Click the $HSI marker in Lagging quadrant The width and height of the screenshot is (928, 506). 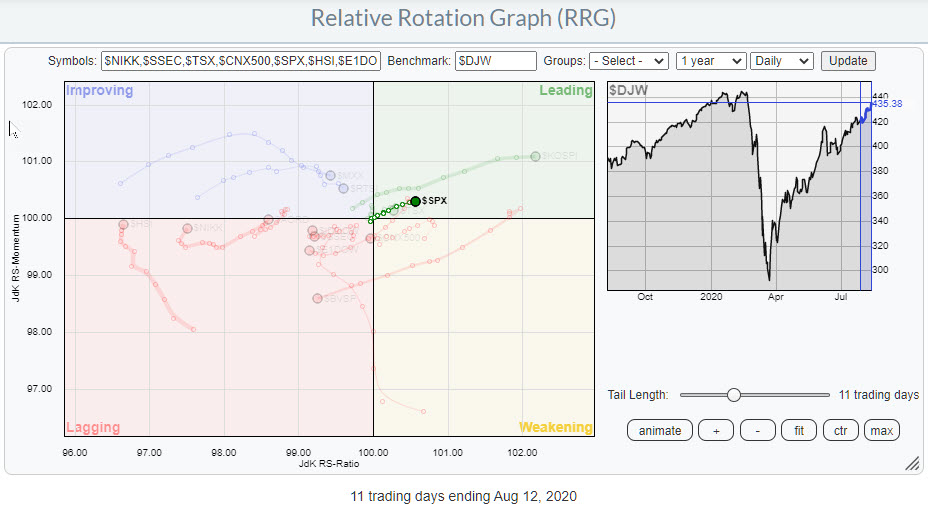pyautogui.click(x=123, y=224)
